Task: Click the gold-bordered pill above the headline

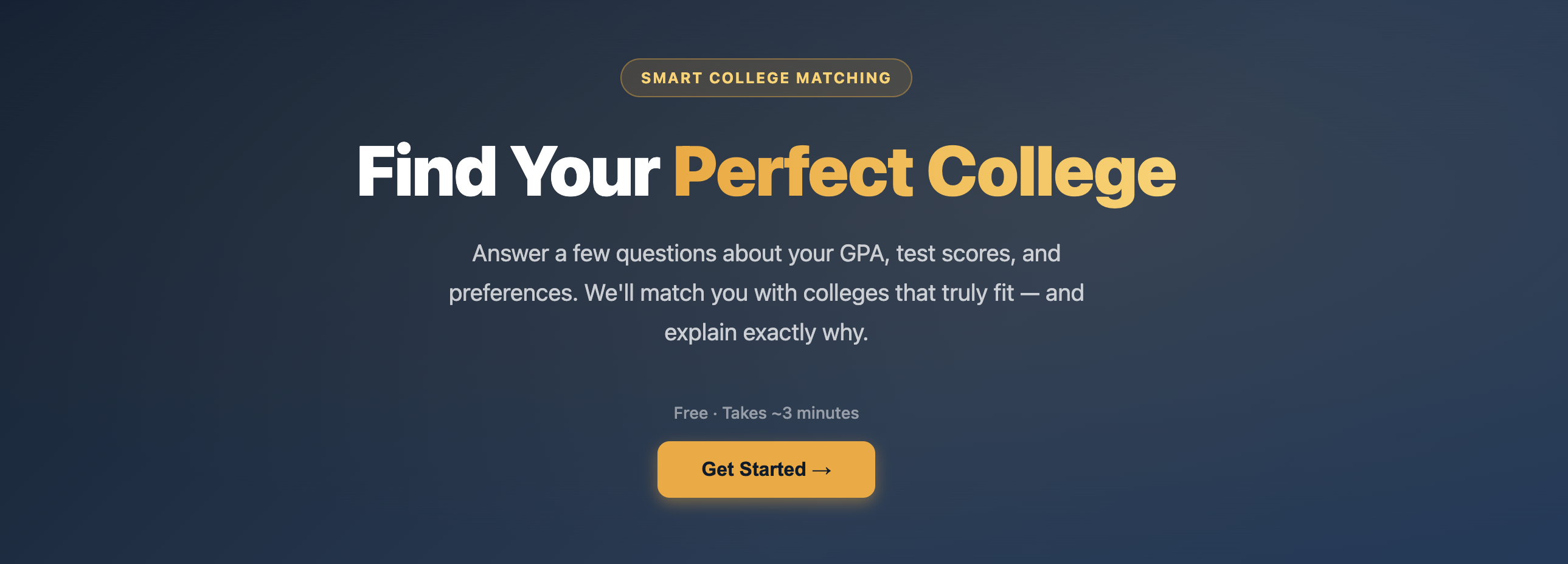Action: pyautogui.click(x=765, y=77)
